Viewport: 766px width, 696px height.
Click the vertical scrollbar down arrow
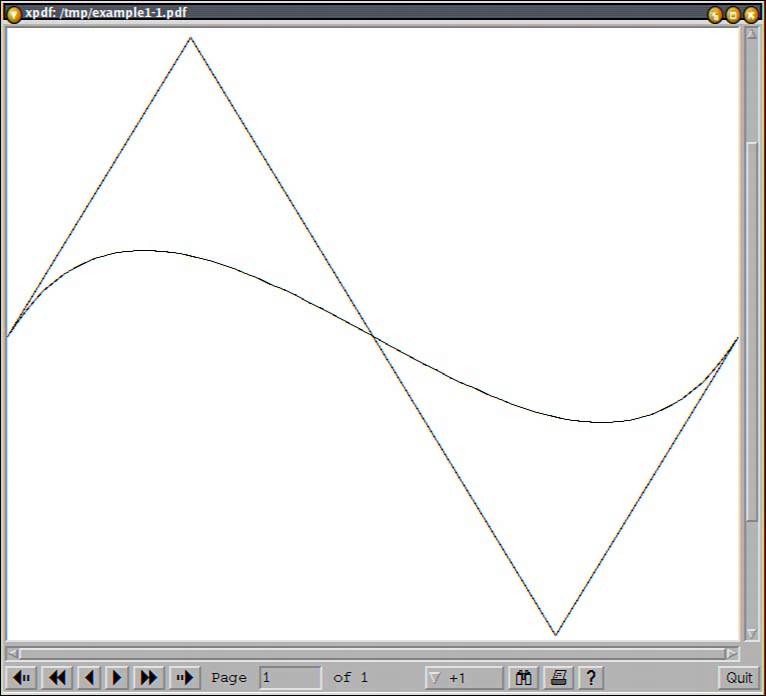click(751, 634)
